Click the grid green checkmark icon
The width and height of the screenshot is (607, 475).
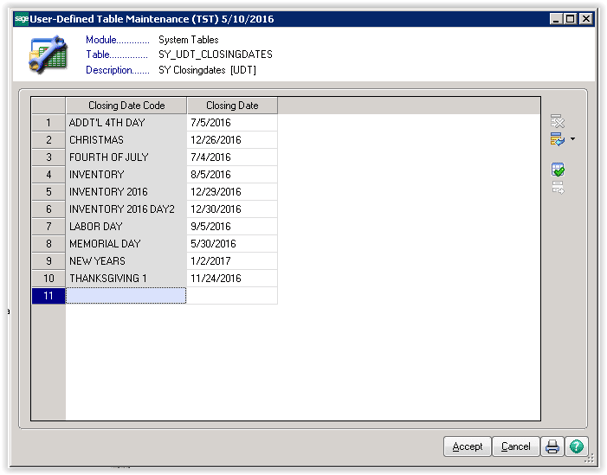(x=557, y=170)
